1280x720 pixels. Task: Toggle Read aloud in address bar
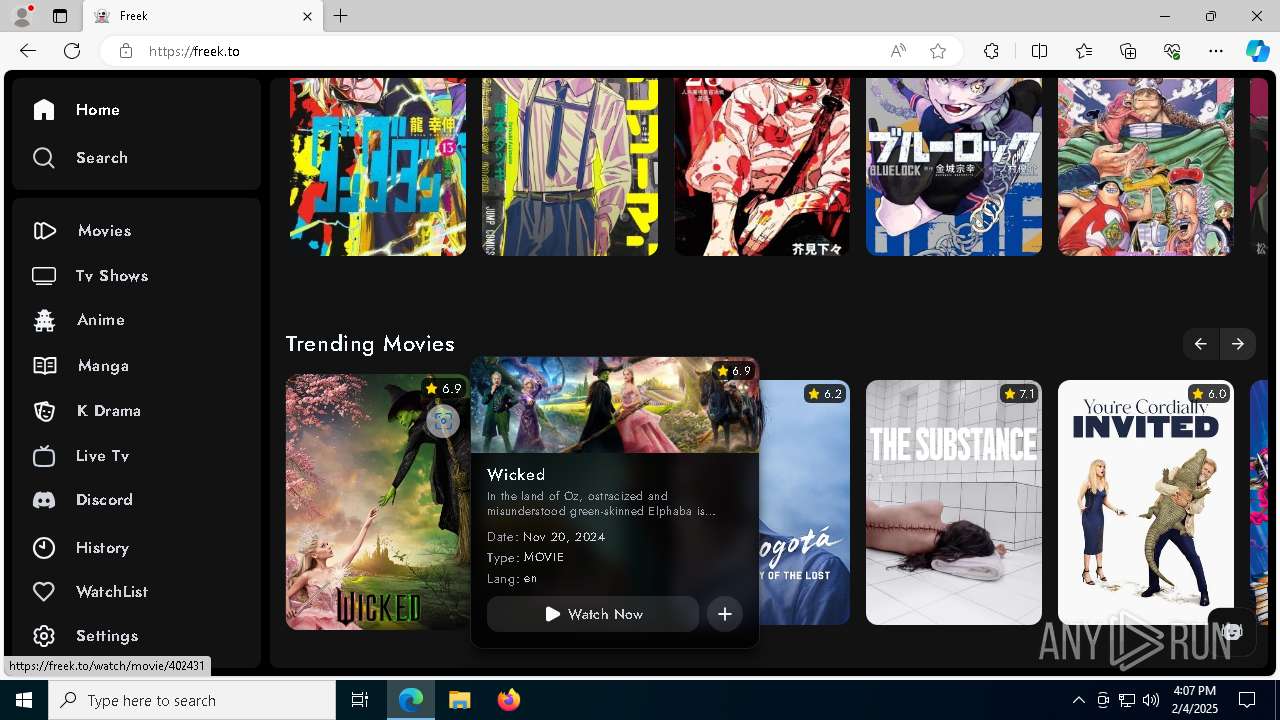coord(898,51)
